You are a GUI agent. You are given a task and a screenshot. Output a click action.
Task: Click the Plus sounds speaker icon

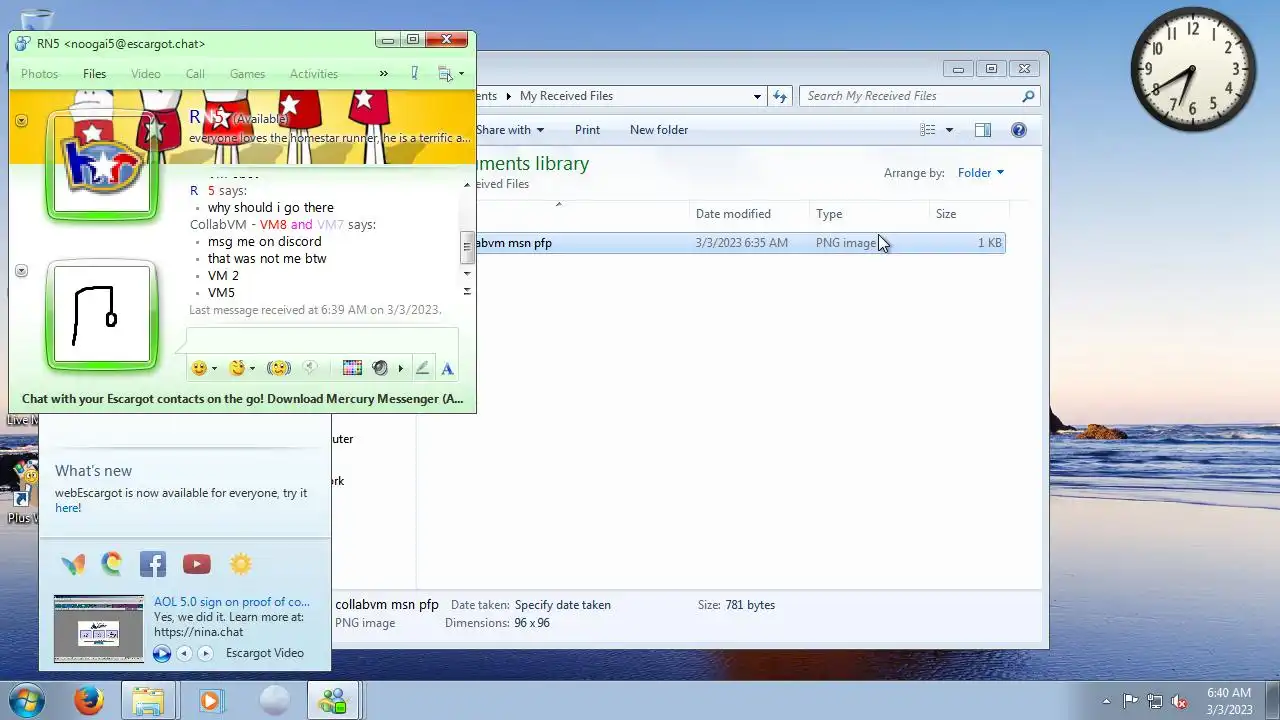[380, 368]
